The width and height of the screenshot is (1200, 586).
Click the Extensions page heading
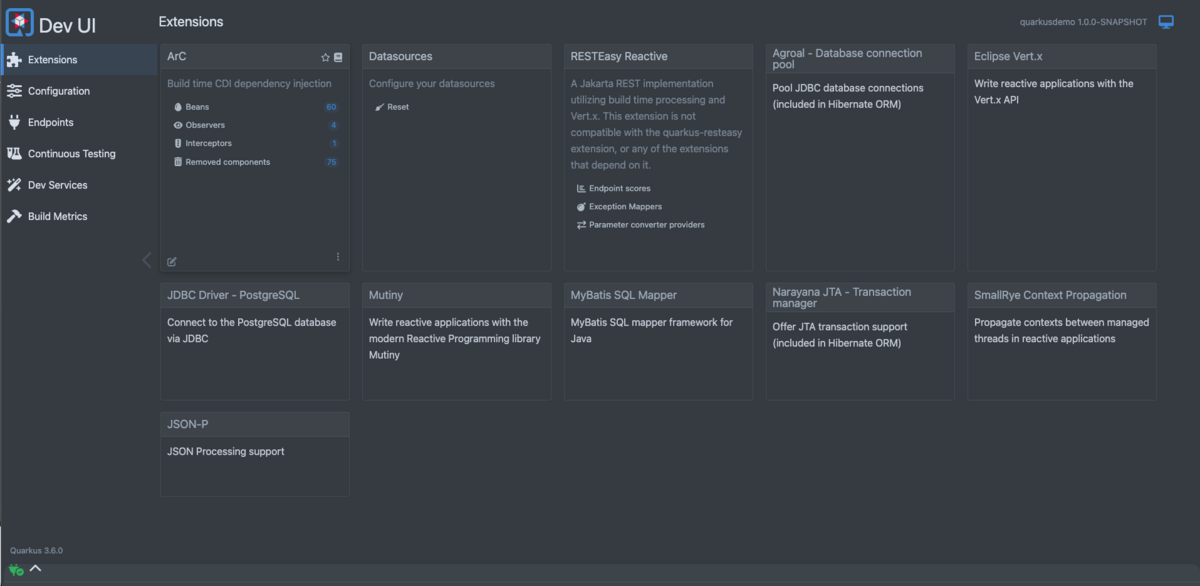pyautogui.click(x=191, y=22)
